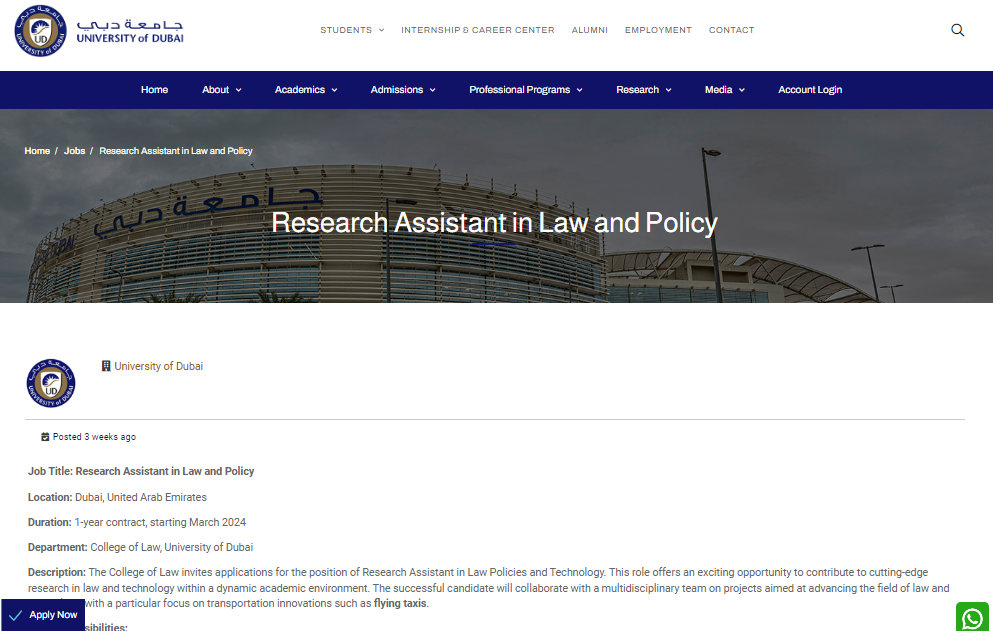Expand the Admissions menu
The width and height of the screenshot is (993, 631).
point(403,90)
